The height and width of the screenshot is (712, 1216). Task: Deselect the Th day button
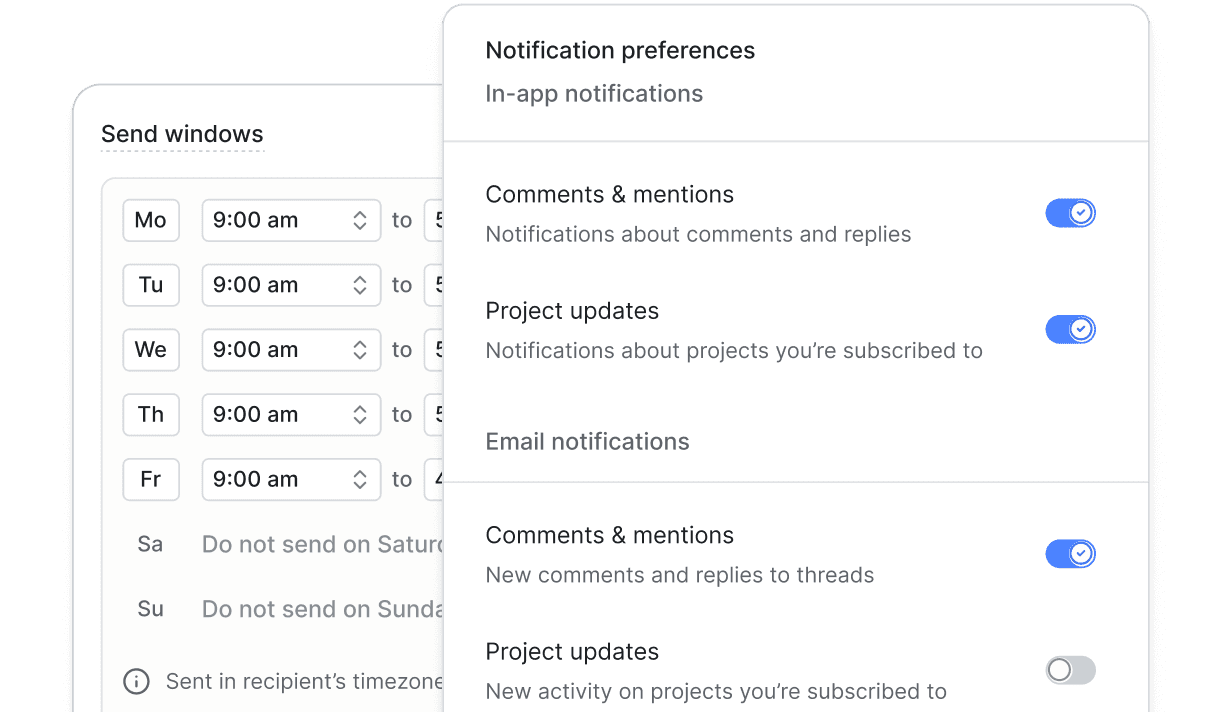pyautogui.click(x=151, y=415)
